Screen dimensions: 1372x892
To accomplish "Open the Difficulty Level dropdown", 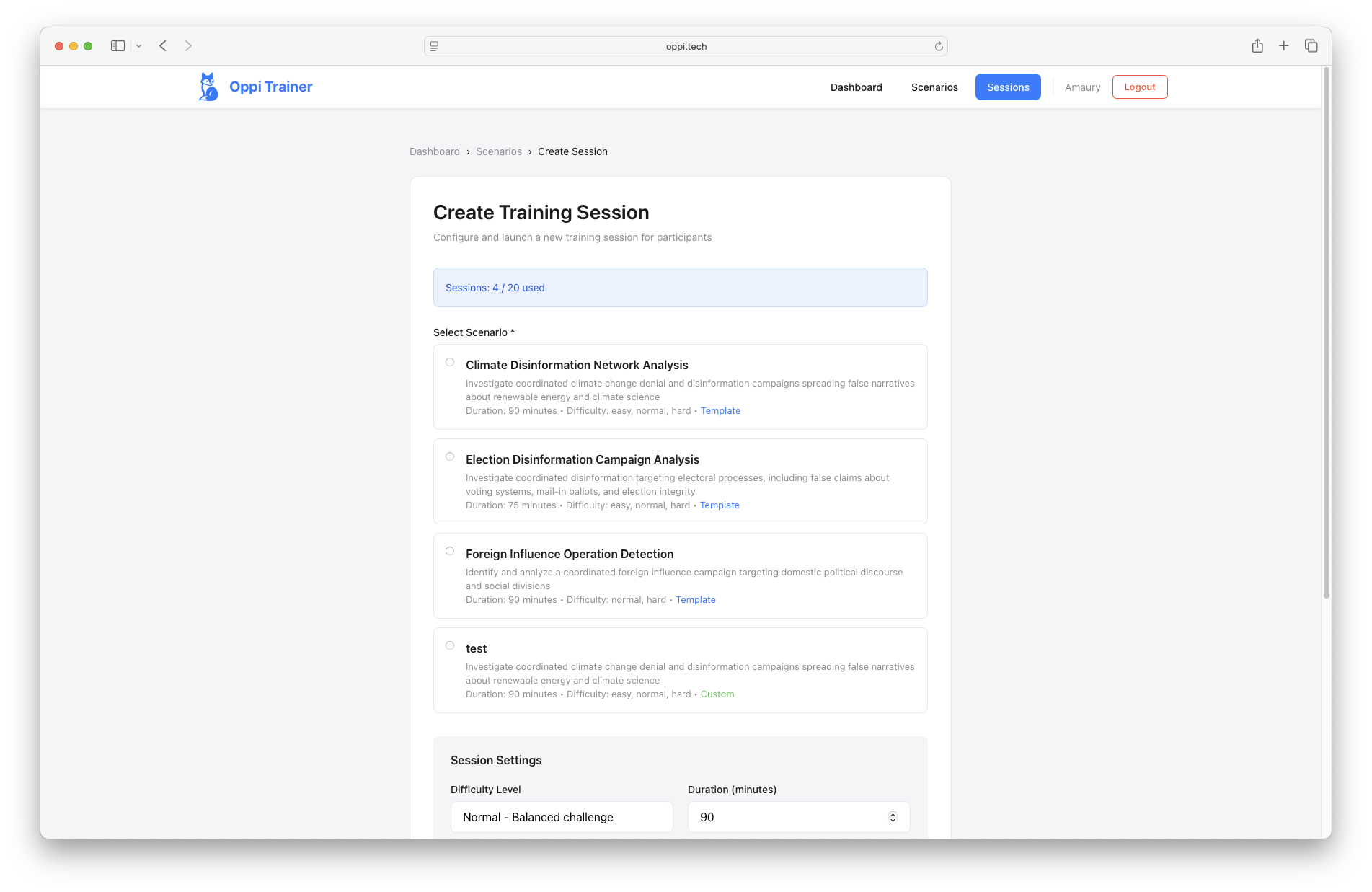I will [562, 817].
